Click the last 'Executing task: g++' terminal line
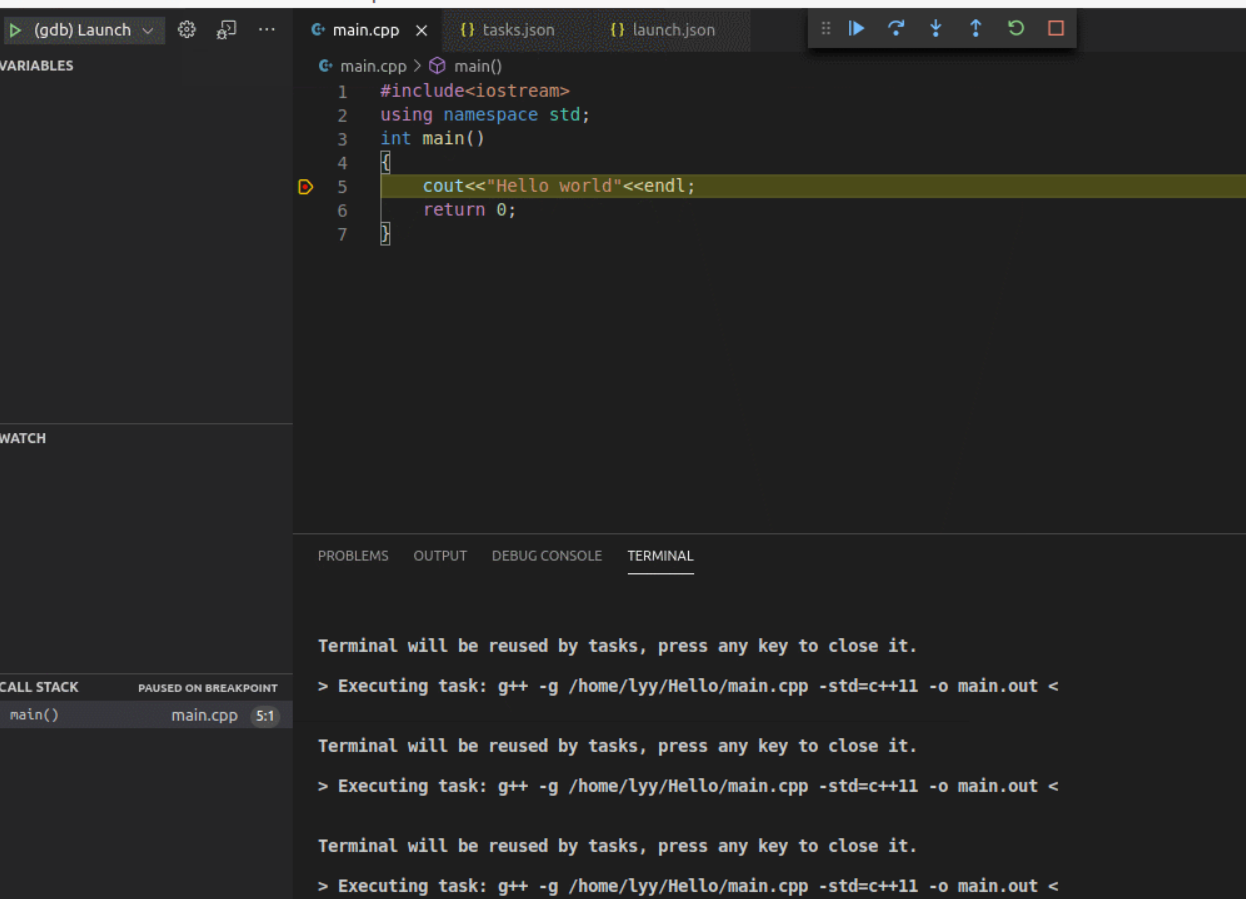The image size is (1246, 899). pyautogui.click(x=688, y=886)
